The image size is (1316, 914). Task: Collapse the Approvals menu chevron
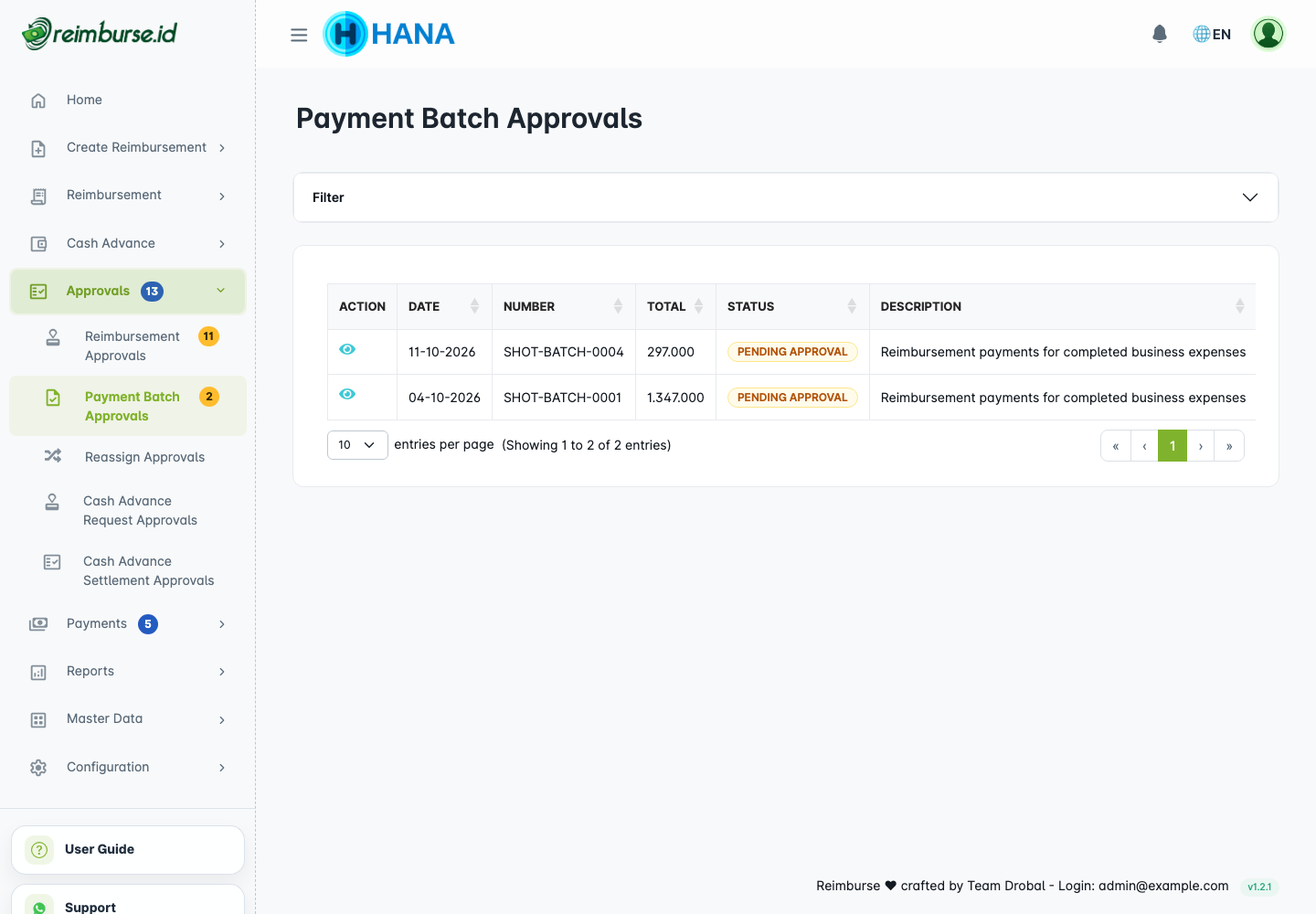pyautogui.click(x=220, y=291)
